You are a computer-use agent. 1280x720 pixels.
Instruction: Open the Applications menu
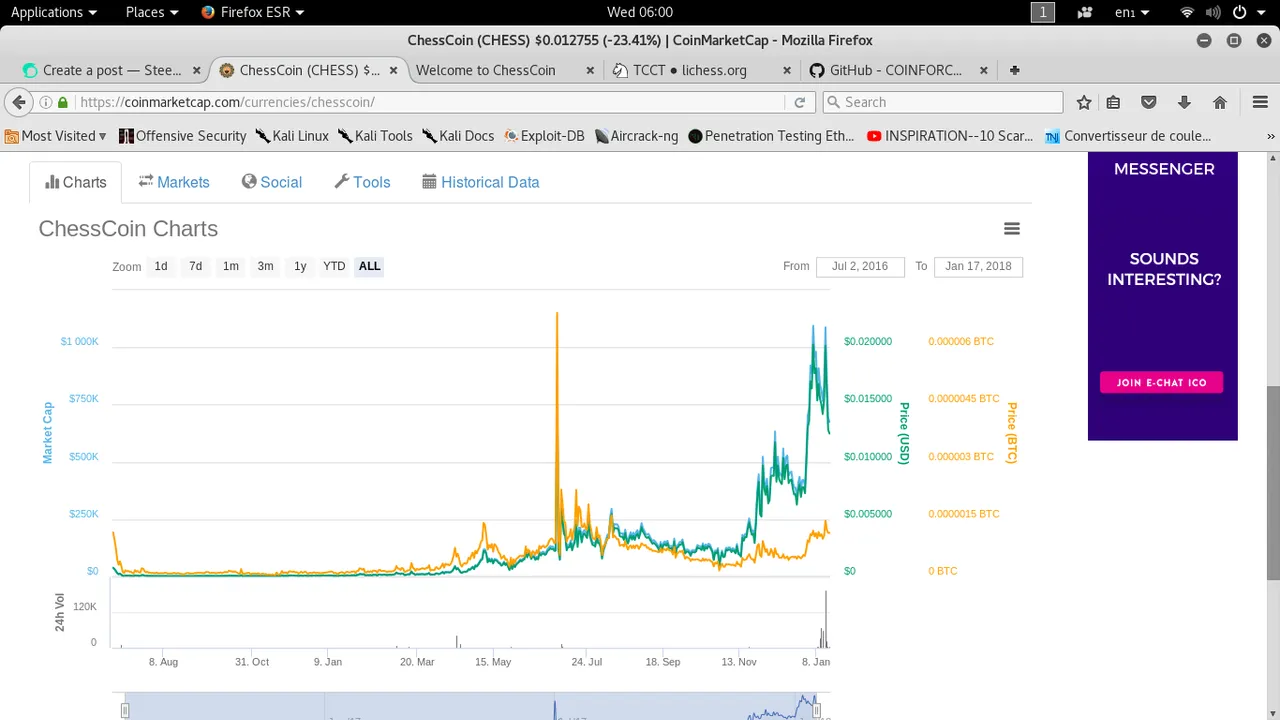(53, 12)
